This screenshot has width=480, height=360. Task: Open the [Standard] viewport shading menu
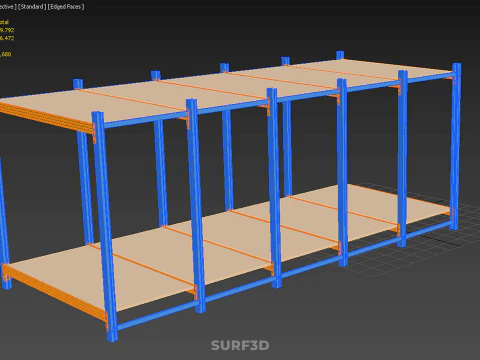pos(32,7)
